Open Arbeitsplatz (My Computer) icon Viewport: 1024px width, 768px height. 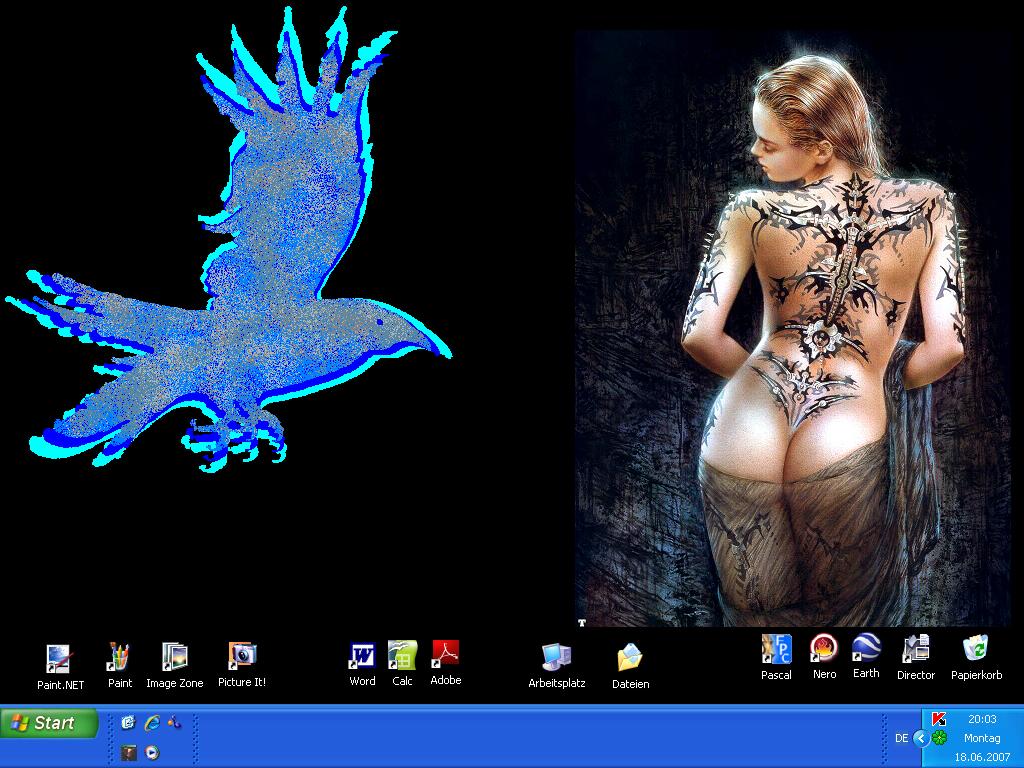coord(556,658)
